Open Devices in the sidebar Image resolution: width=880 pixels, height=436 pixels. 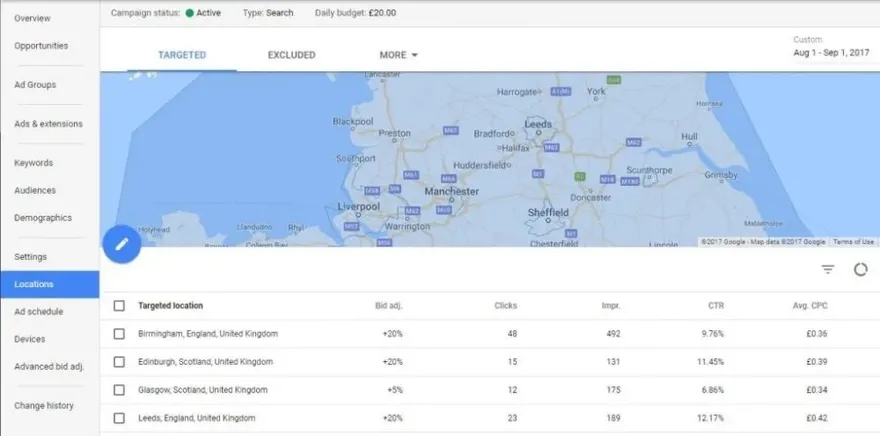(x=30, y=339)
